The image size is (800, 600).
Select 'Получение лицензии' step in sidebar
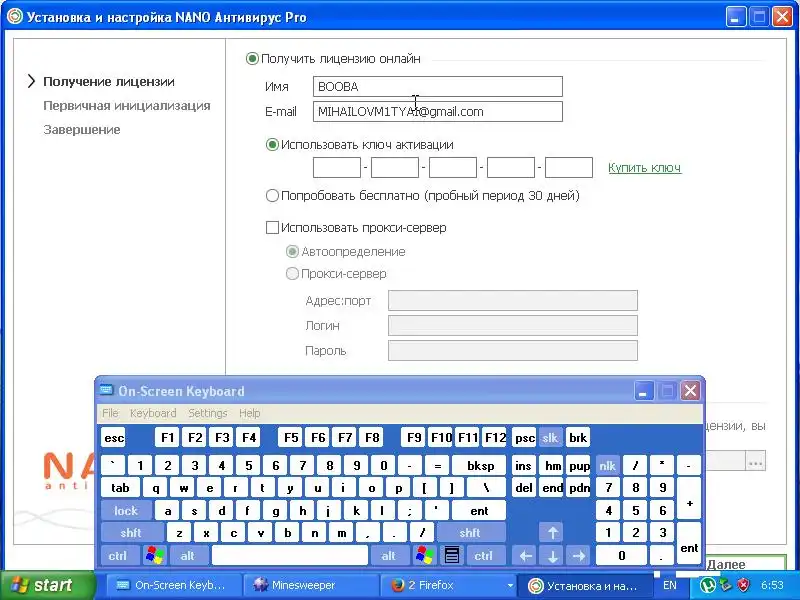pyautogui.click(x=109, y=82)
